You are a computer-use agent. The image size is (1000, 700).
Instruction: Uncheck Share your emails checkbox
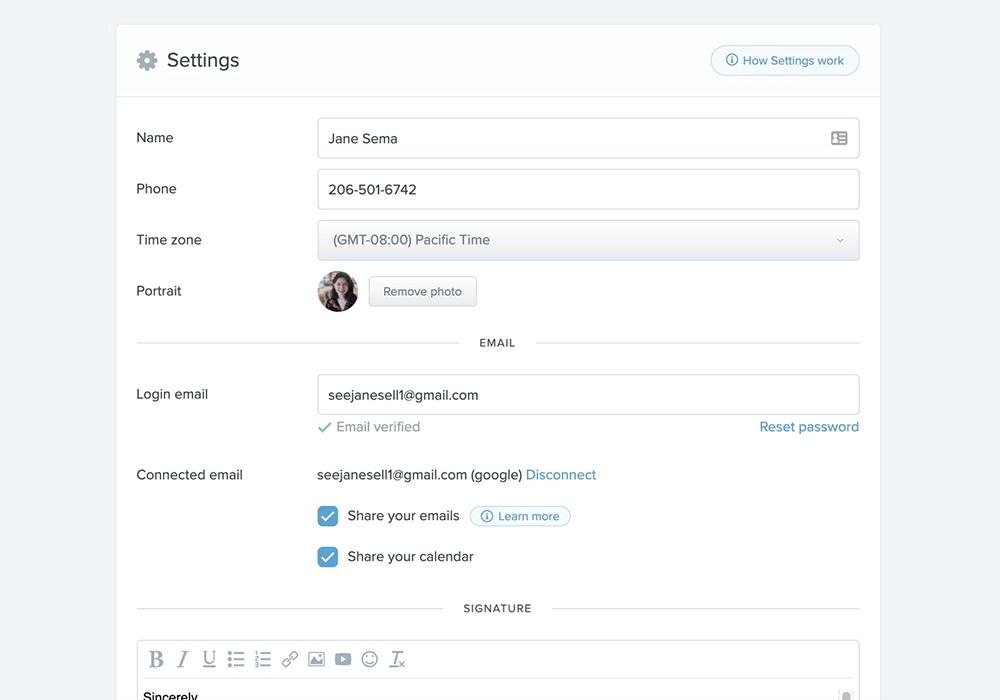point(328,516)
